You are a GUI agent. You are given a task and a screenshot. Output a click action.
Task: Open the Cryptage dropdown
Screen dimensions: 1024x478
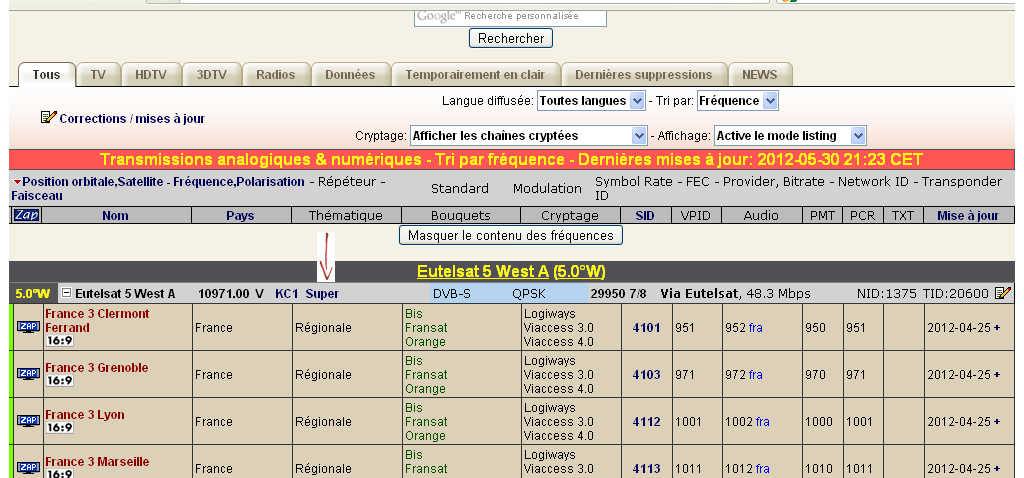(528, 136)
